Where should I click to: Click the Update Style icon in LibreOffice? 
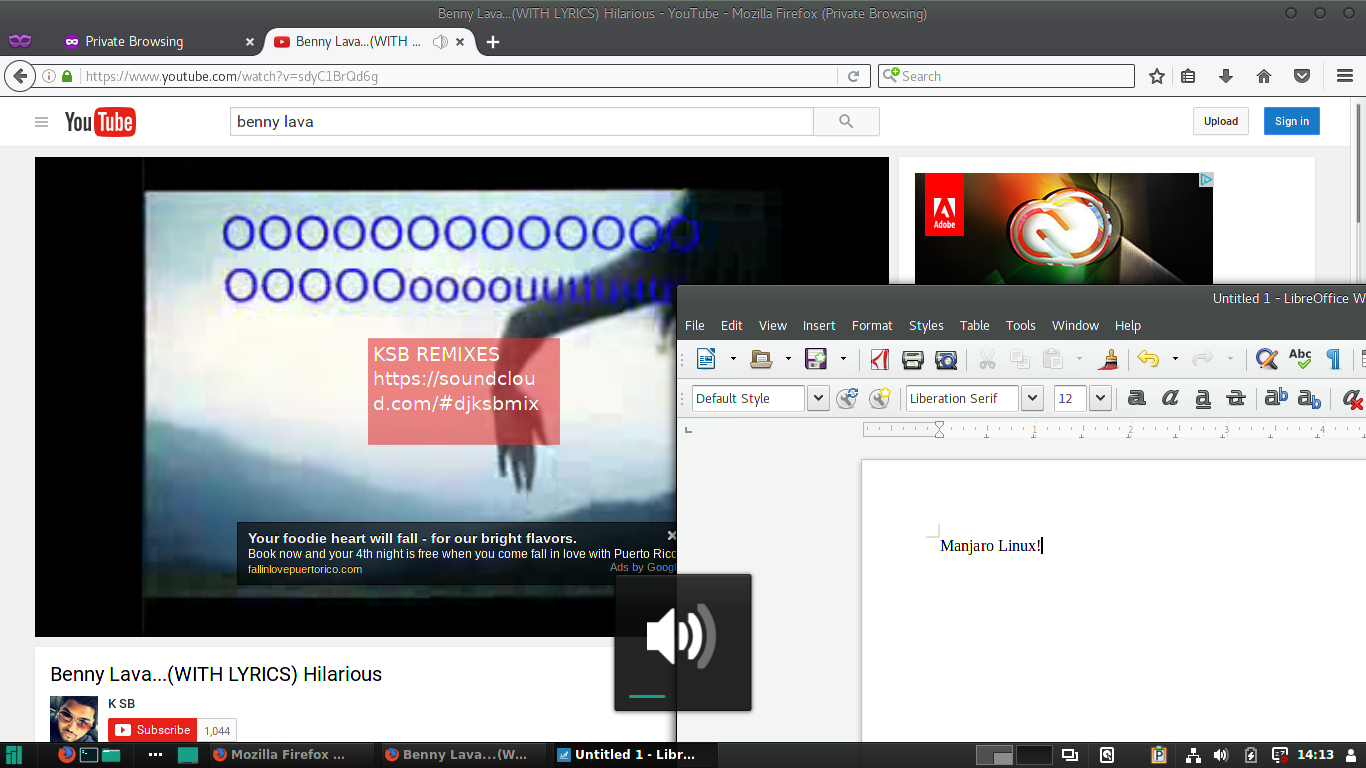(x=847, y=398)
